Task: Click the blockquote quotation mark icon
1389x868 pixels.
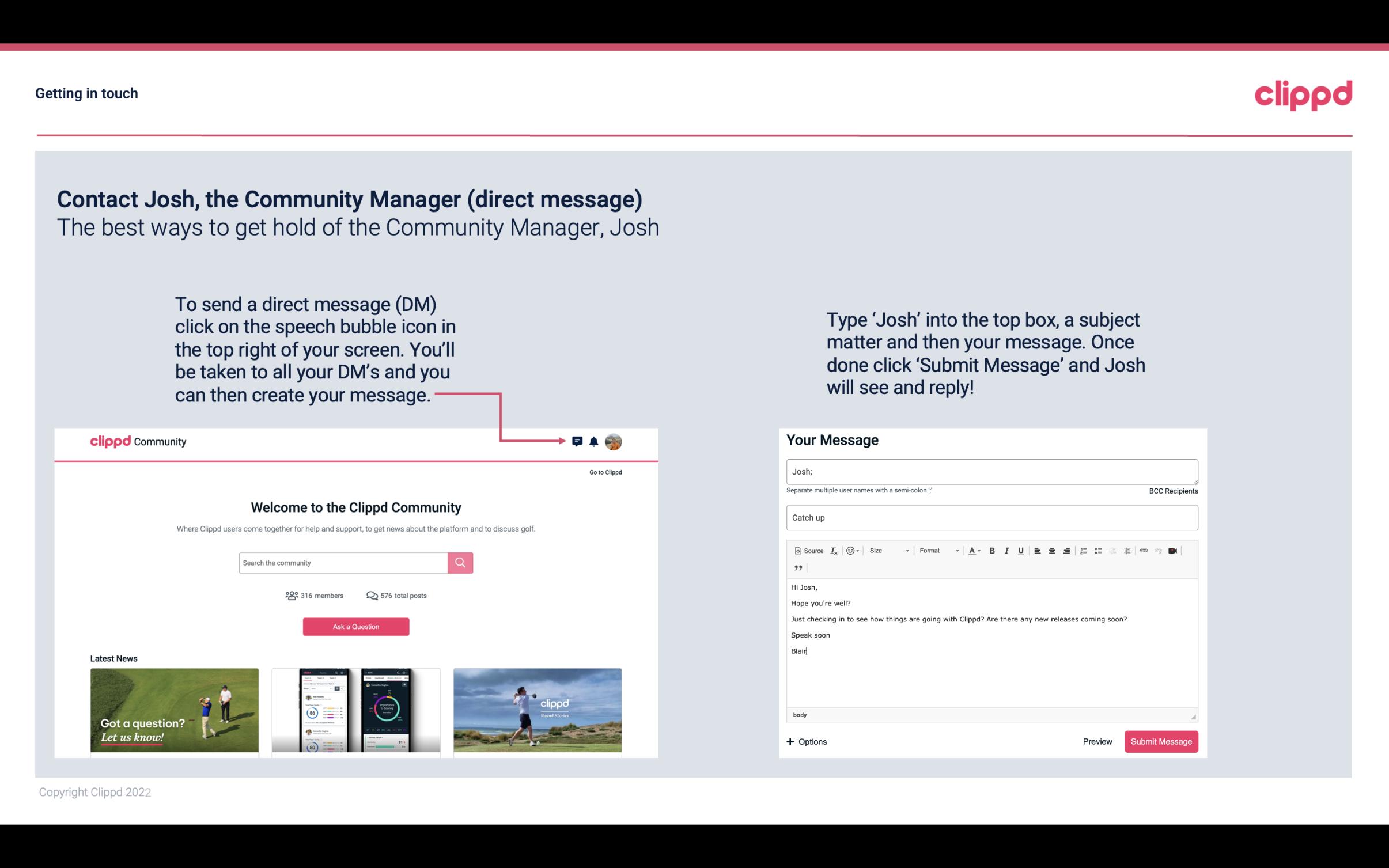Action: (x=797, y=568)
